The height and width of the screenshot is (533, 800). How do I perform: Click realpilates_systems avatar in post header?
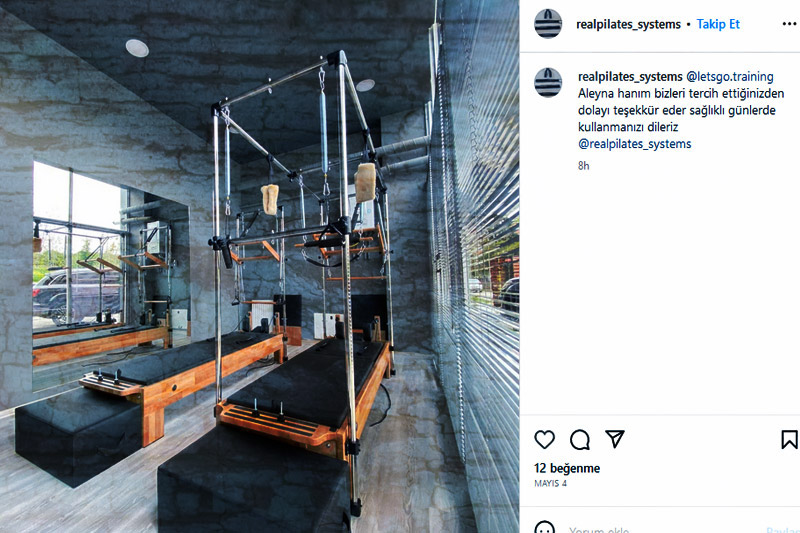(x=548, y=23)
